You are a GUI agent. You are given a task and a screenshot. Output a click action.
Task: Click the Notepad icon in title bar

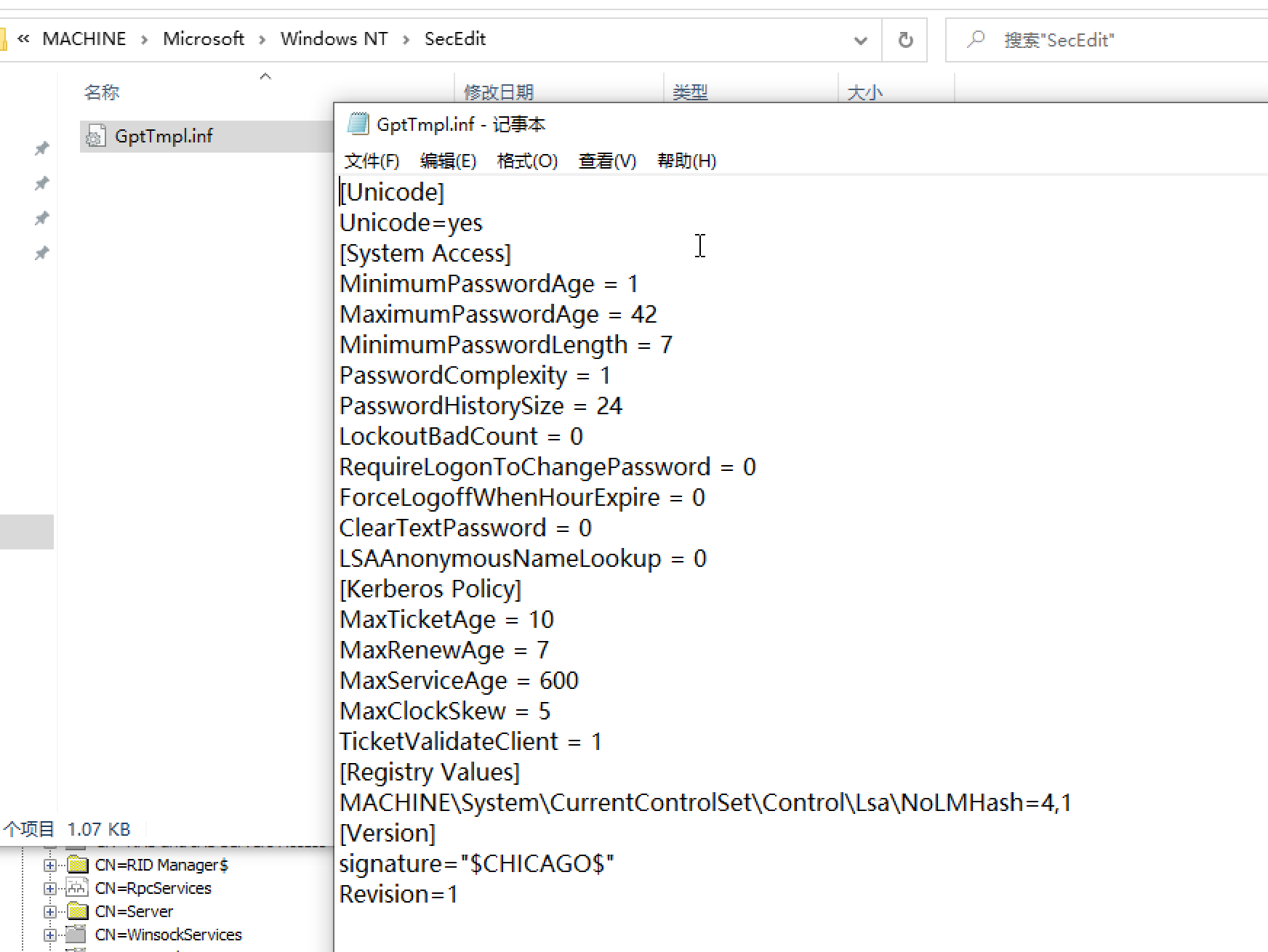pos(357,124)
